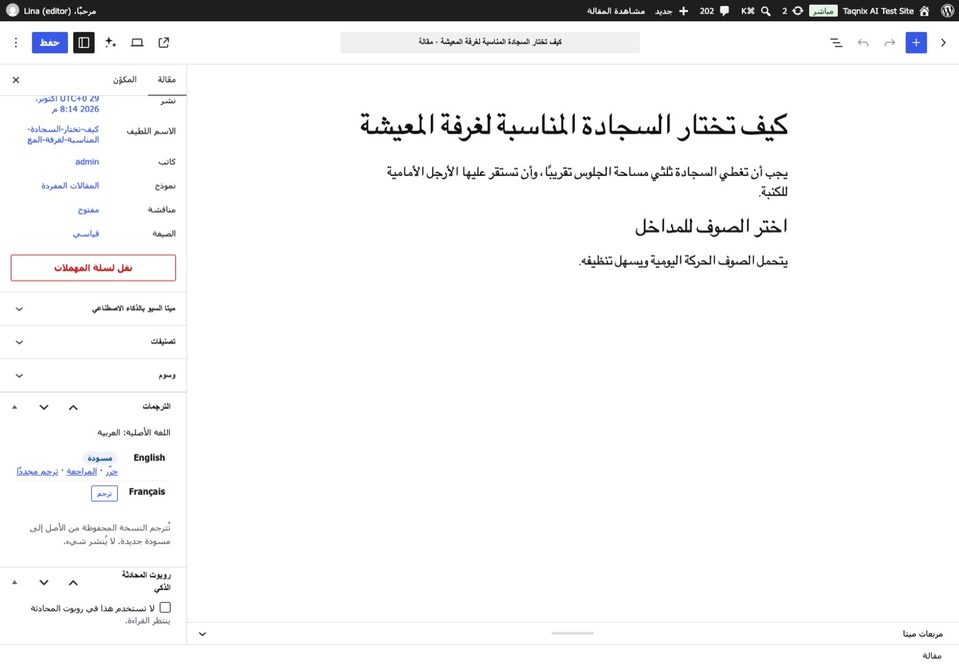Add new content via the جديد plus
959x666 pixels.
[x=683, y=10]
